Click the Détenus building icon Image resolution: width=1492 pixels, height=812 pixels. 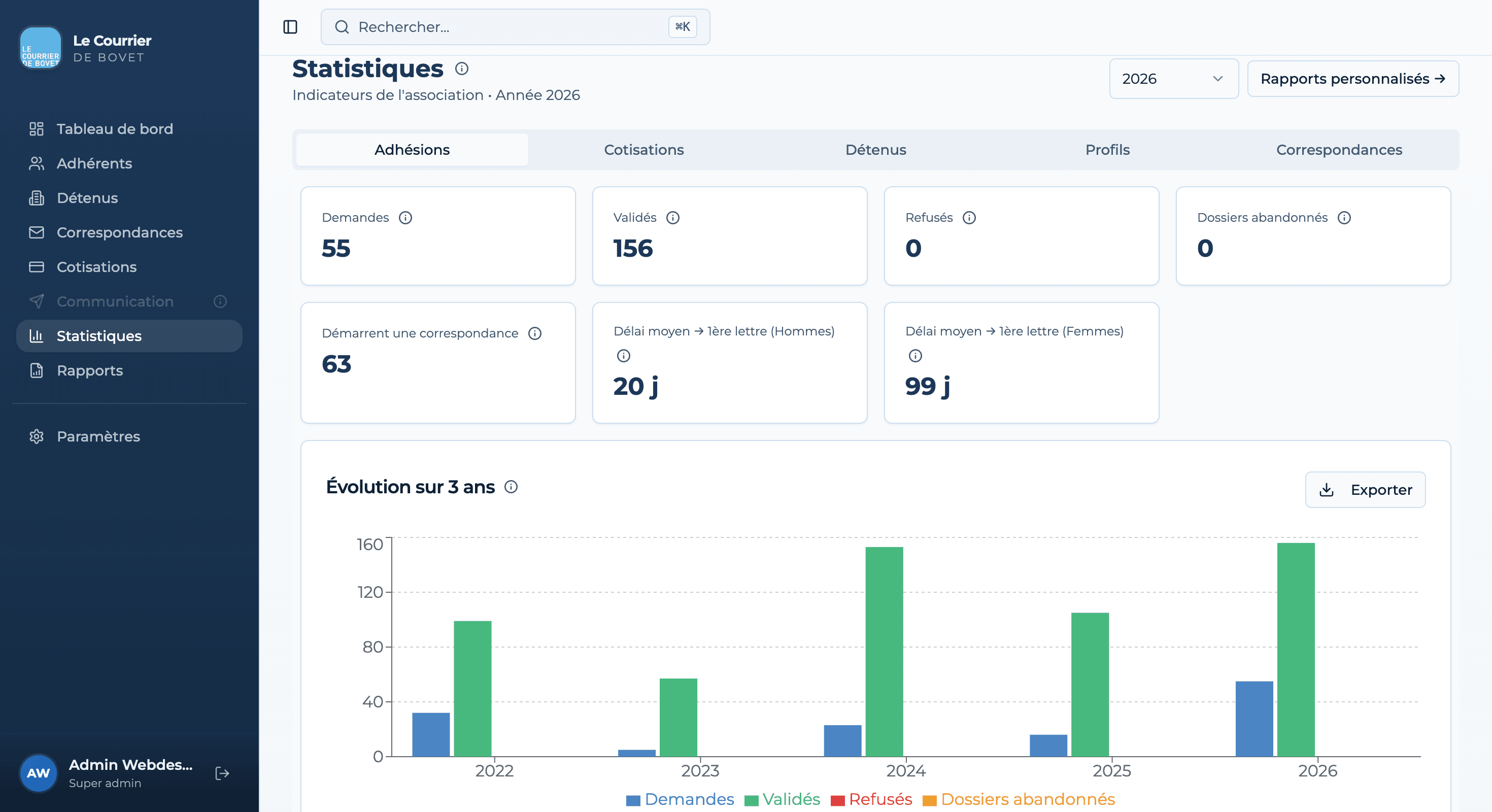[x=37, y=198]
